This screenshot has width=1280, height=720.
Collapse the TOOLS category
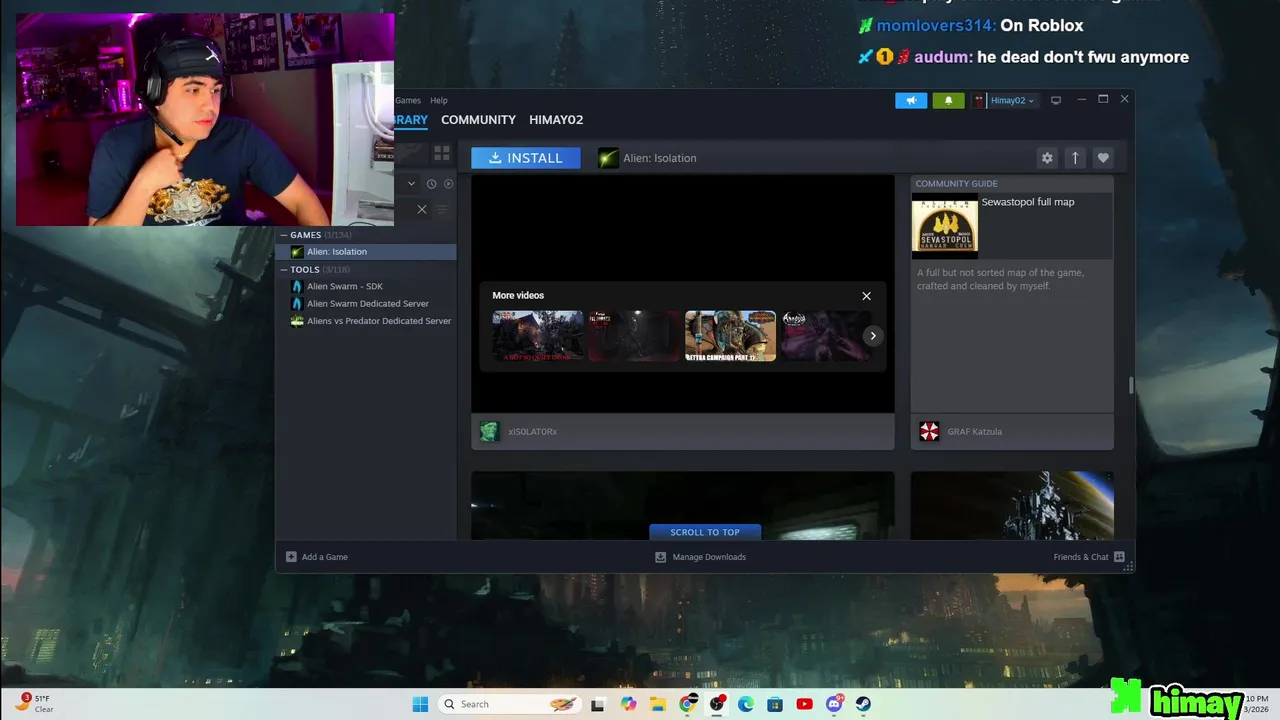(284, 270)
